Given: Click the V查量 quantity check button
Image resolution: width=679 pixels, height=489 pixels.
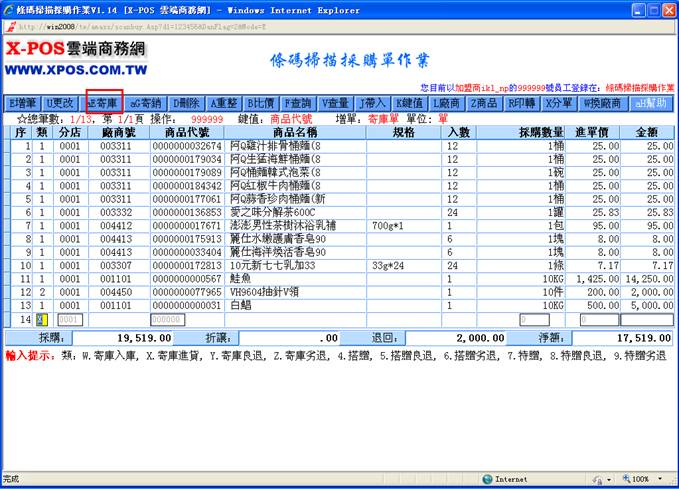Looking at the screenshot, I should point(336,103).
